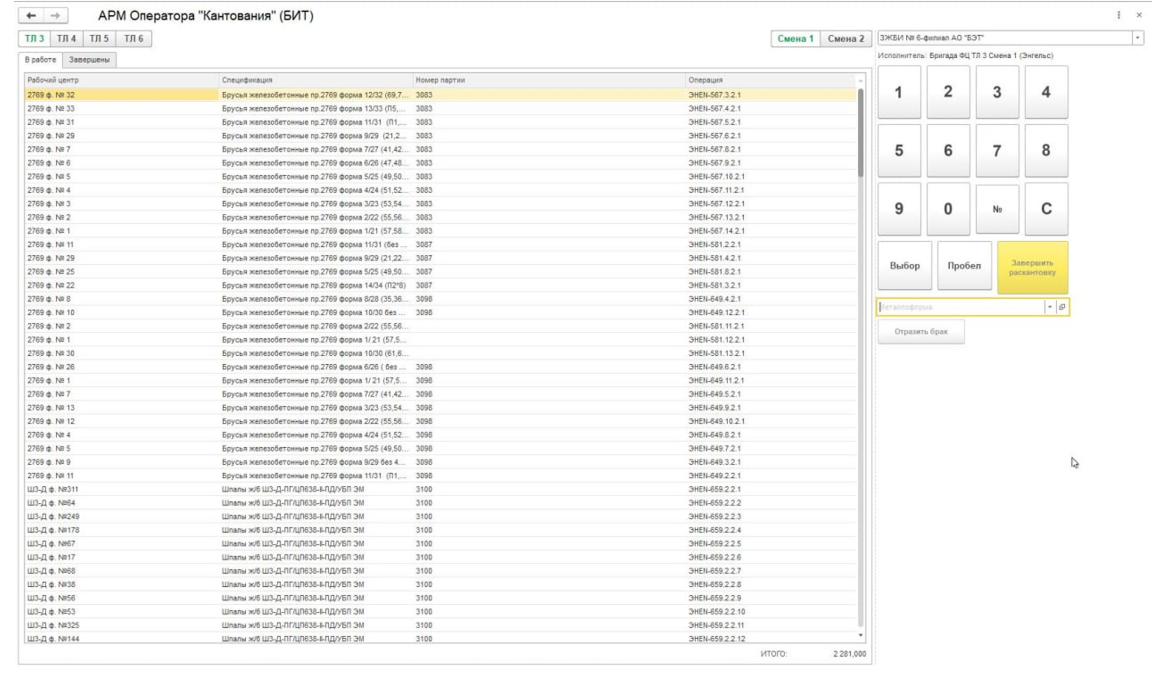Viewport: 1161px width, 694px height.
Task: Click into the Металлоформа input field
Action: coord(960,307)
